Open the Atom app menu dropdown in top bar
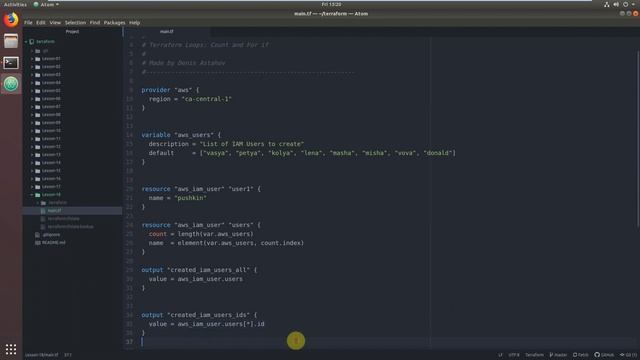This screenshot has width=640, height=360. tap(46, 4)
